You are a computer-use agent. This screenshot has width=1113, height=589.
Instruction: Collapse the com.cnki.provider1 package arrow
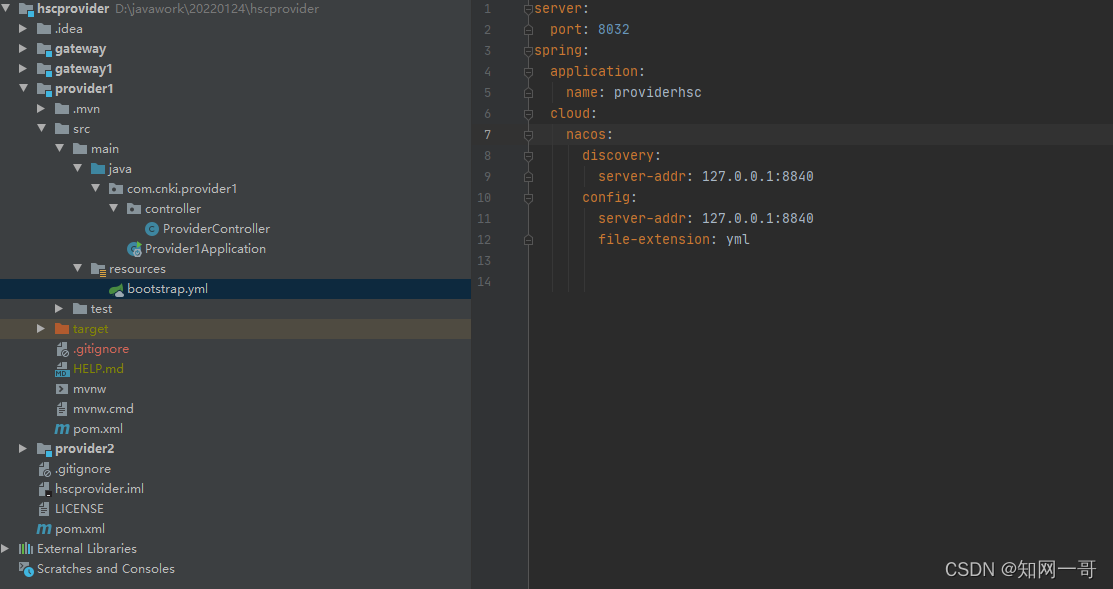pos(96,188)
